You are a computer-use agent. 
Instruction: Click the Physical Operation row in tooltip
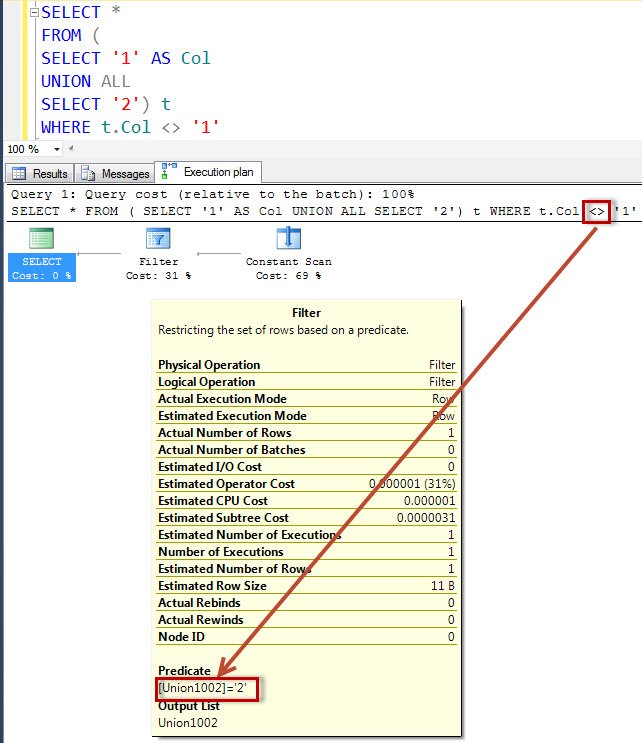(x=307, y=365)
